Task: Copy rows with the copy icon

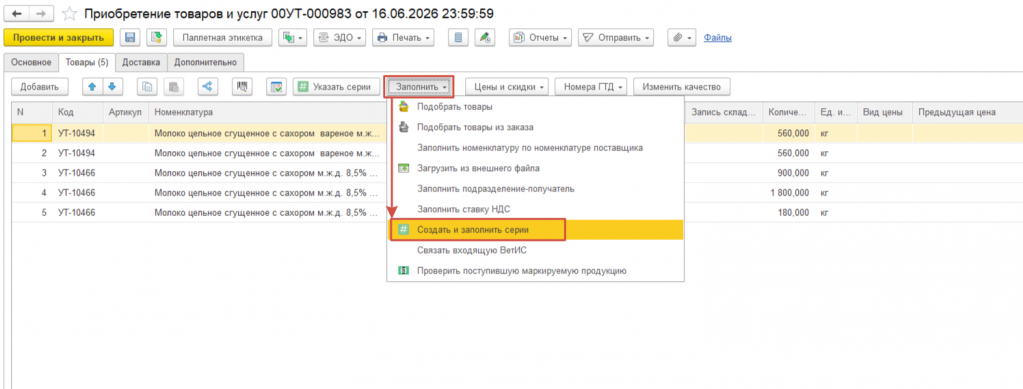Action: 147,86
